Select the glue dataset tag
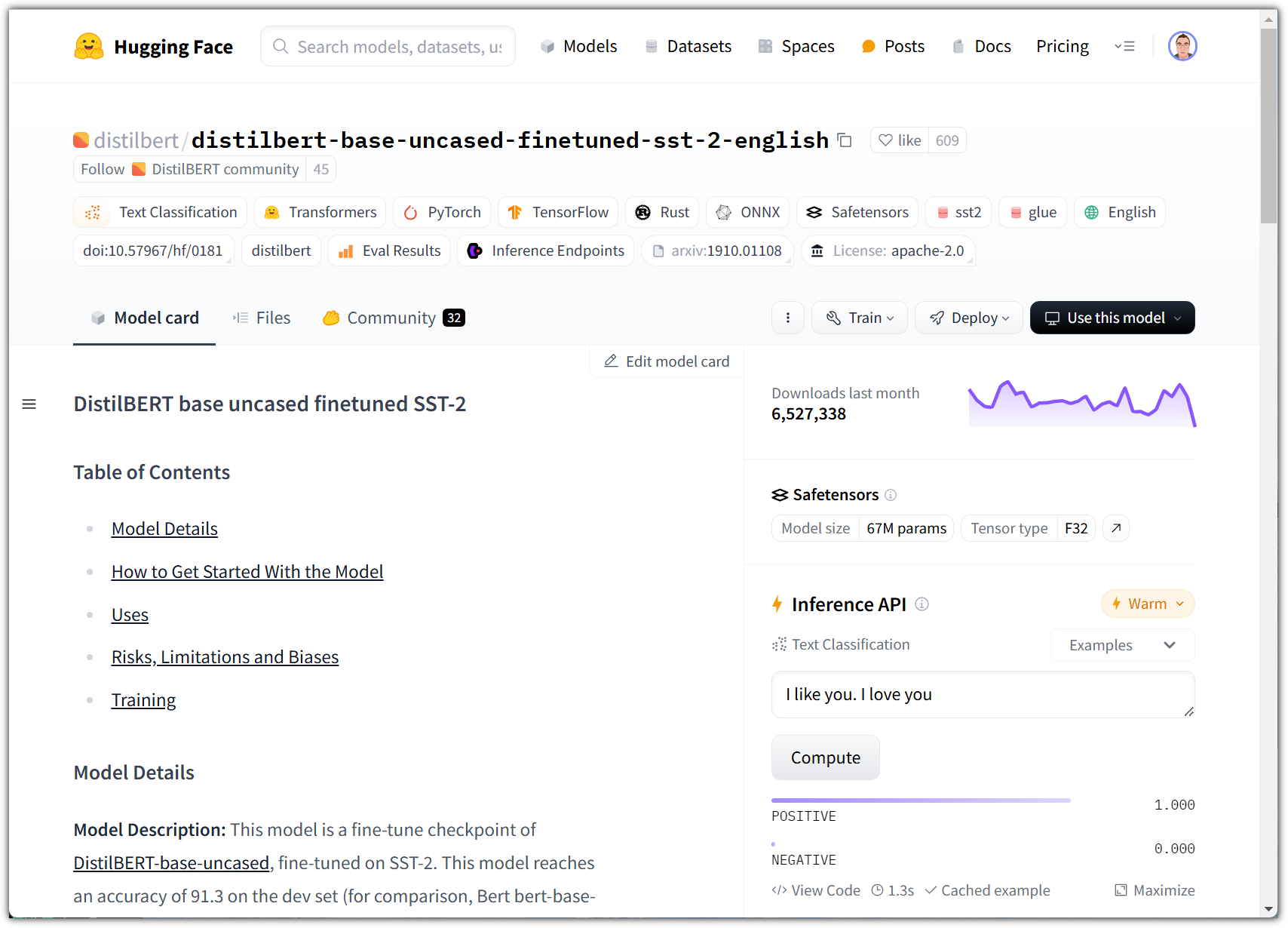Viewport: 1288px width, 928px height. pos(1032,212)
